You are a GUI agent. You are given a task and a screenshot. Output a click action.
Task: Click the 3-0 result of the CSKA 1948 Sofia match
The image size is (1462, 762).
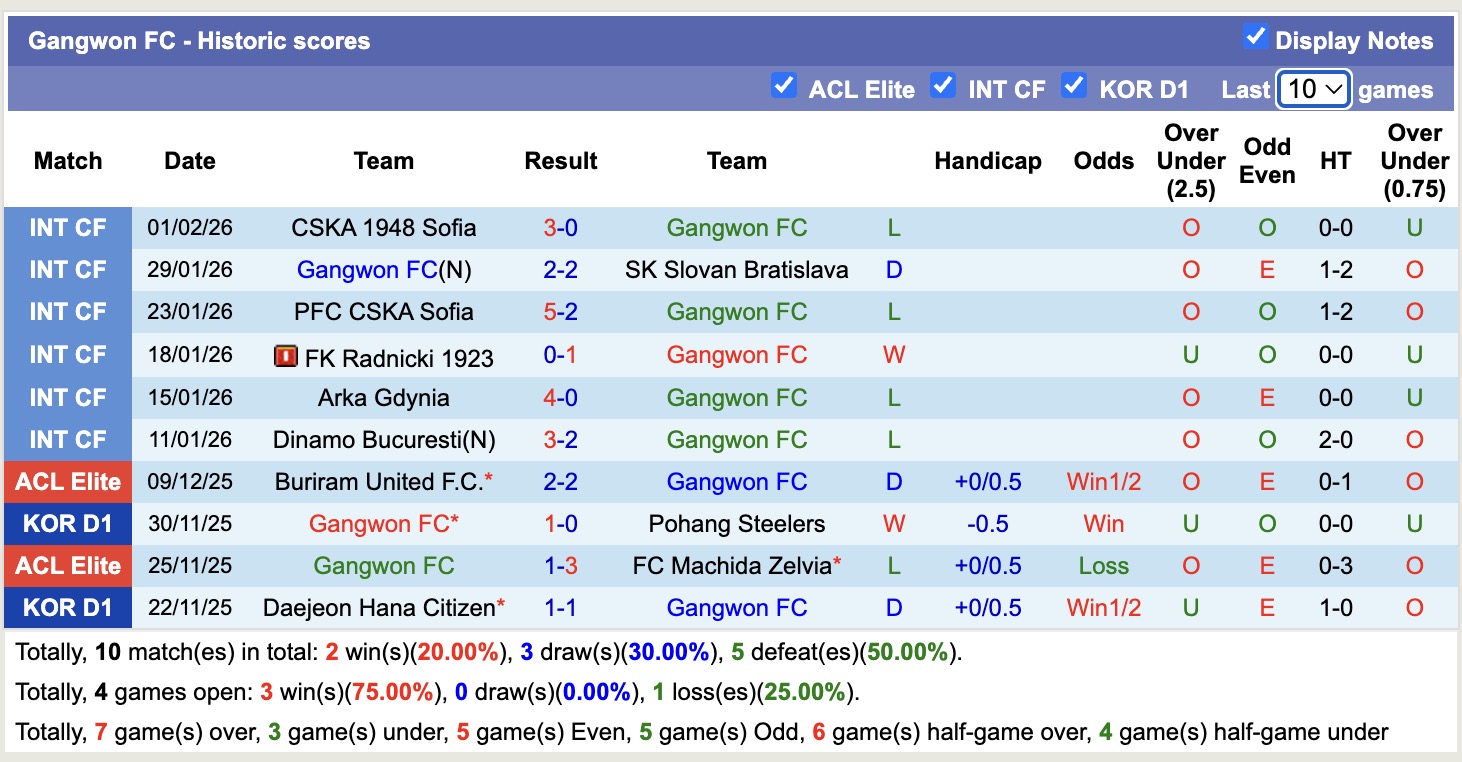560,227
